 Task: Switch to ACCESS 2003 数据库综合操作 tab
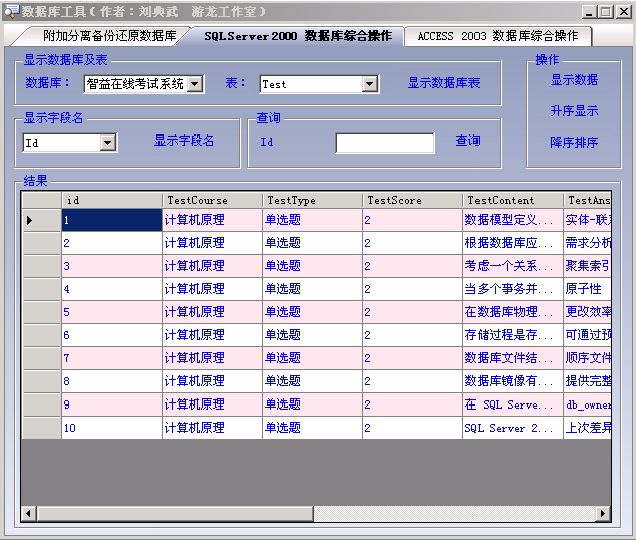coord(497,36)
